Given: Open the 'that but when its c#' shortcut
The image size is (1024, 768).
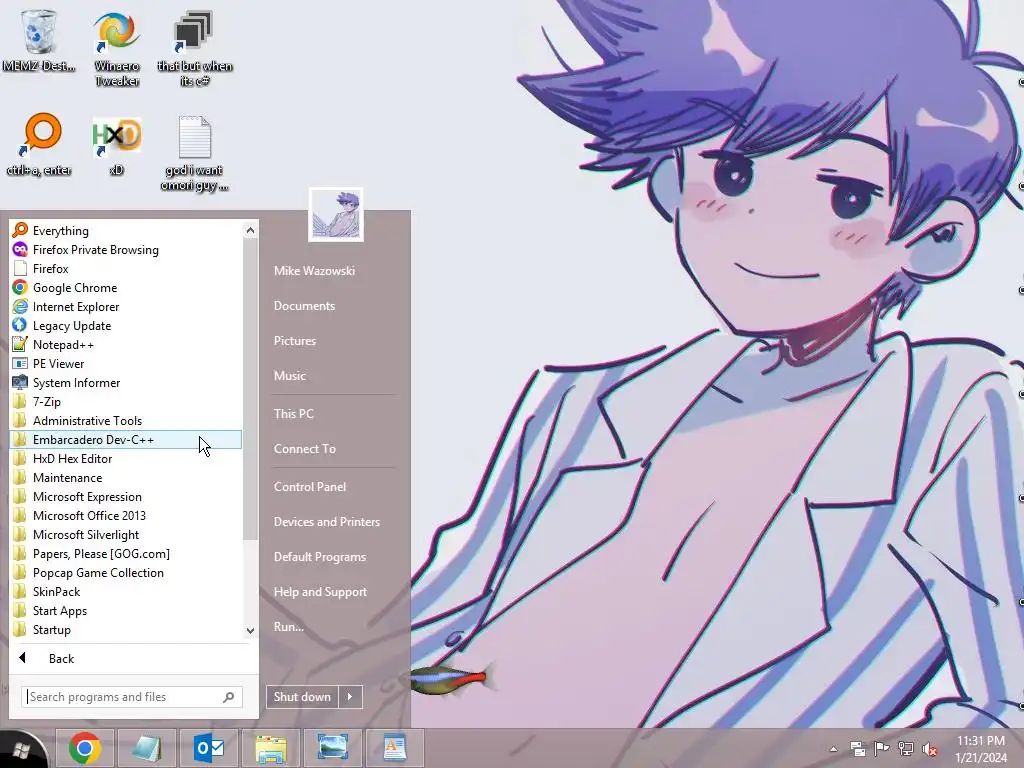Looking at the screenshot, I should [195, 48].
